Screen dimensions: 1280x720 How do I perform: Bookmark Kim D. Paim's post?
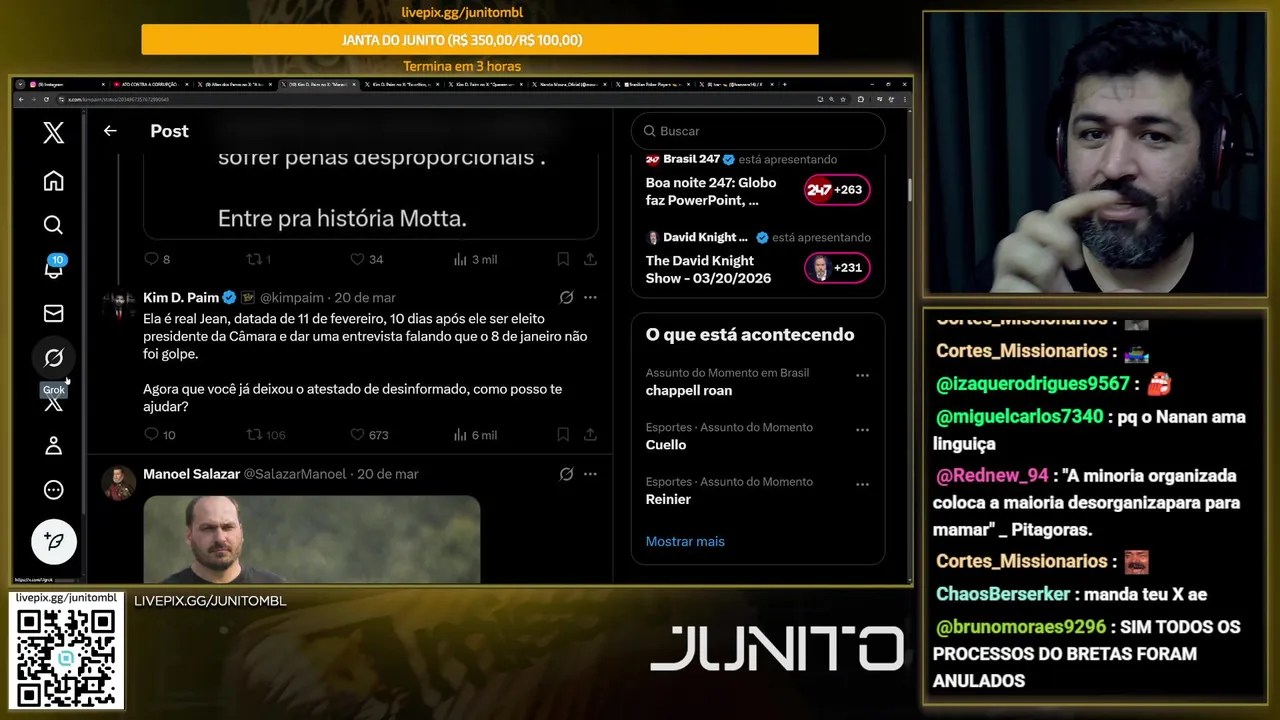pos(563,435)
